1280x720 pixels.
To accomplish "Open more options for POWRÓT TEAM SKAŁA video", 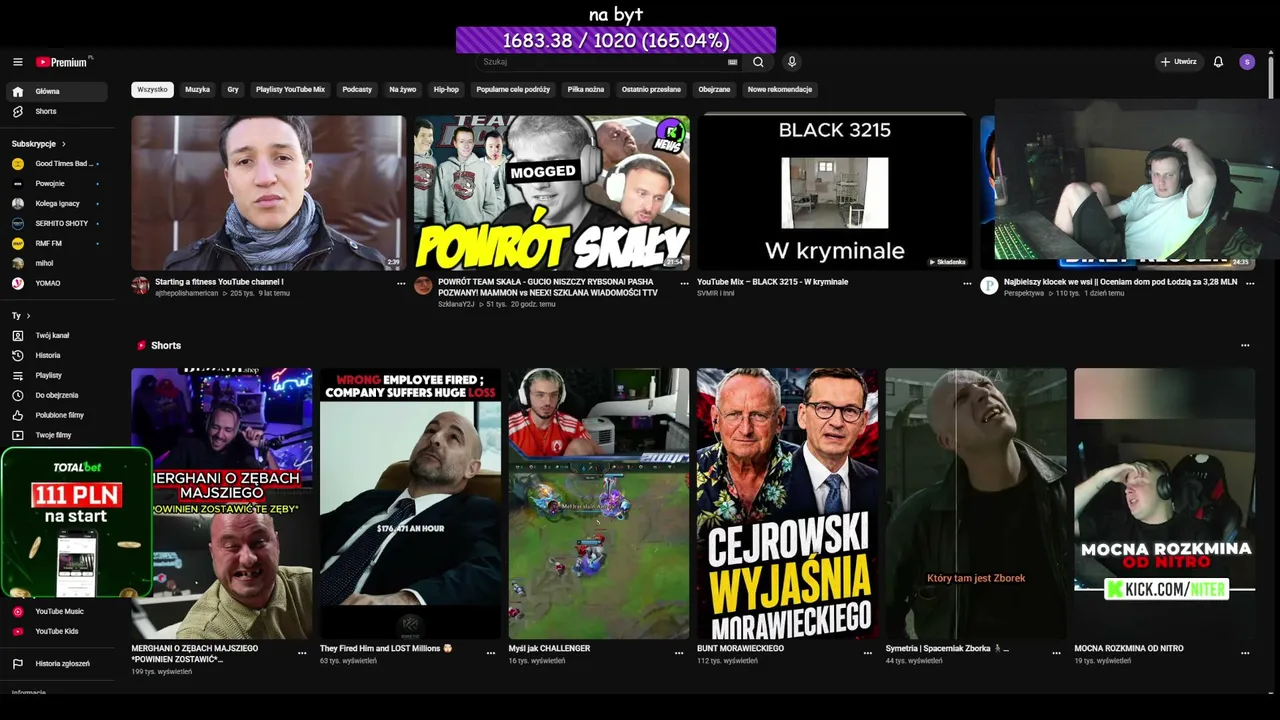I will 684,283.
